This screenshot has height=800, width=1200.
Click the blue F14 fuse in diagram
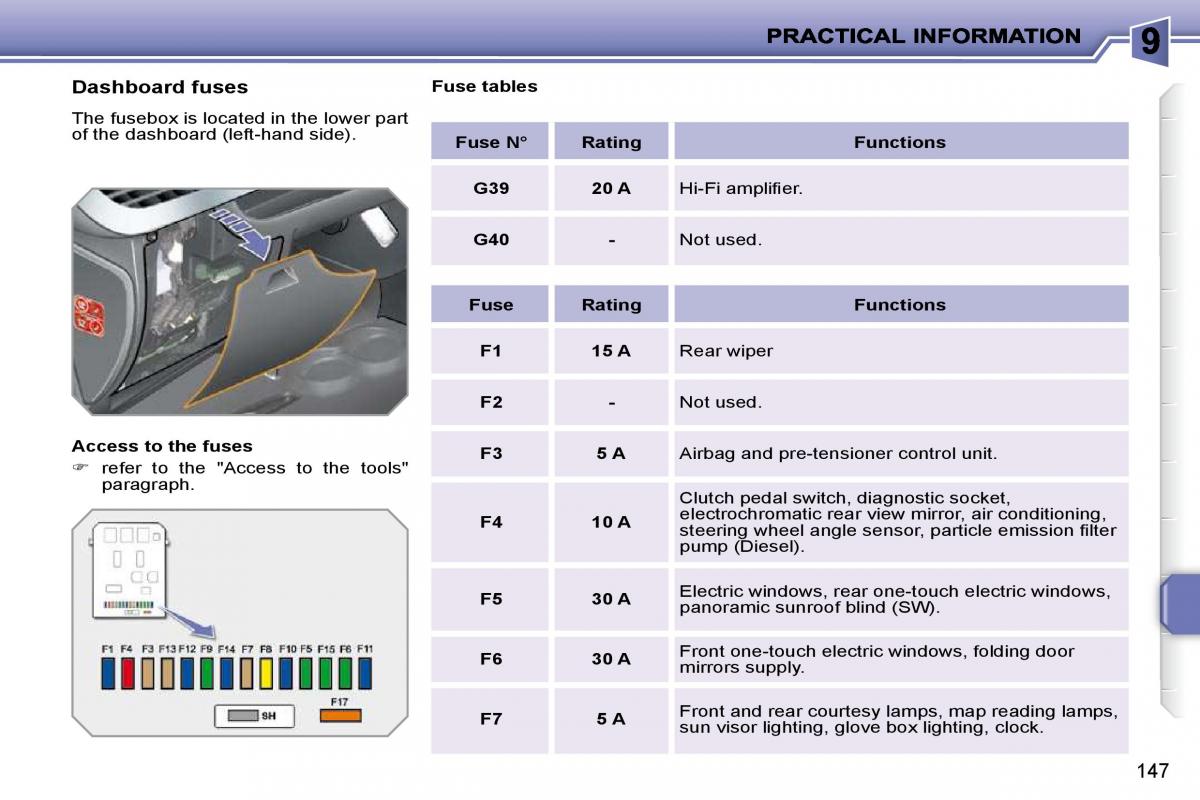coord(227,673)
